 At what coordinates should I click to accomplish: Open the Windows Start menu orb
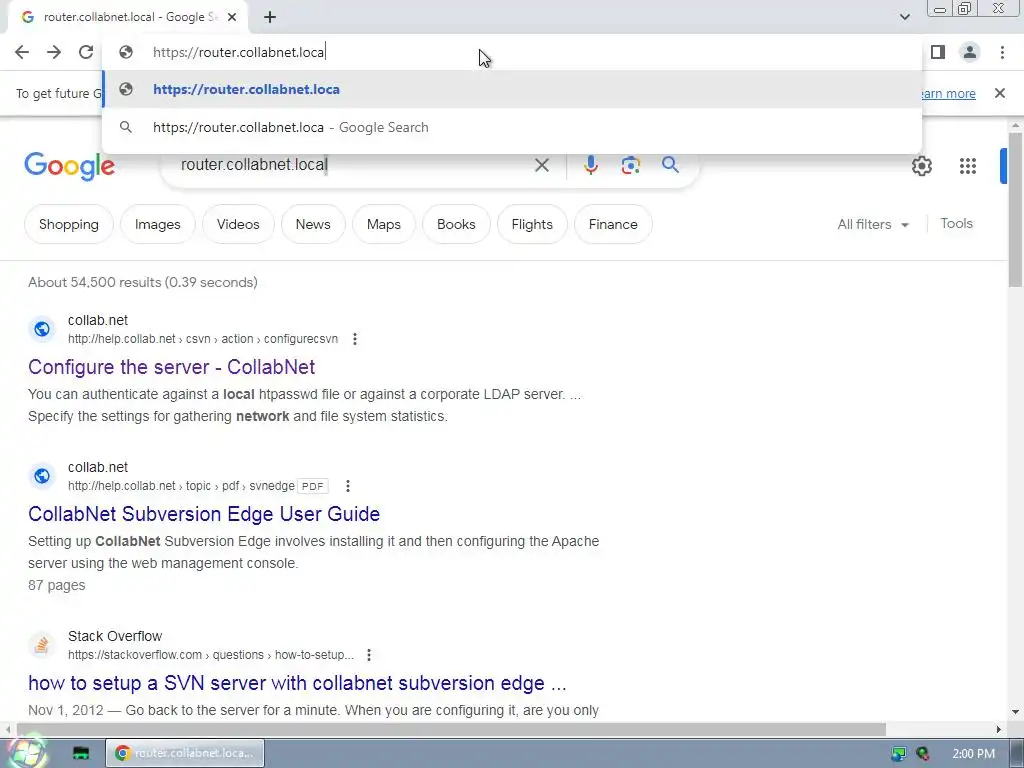[27, 752]
